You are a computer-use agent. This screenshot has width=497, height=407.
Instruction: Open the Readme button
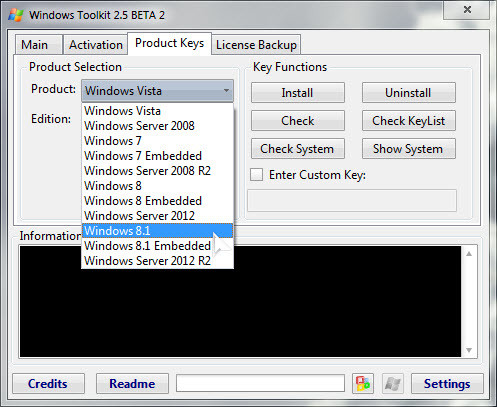pos(132,384)
